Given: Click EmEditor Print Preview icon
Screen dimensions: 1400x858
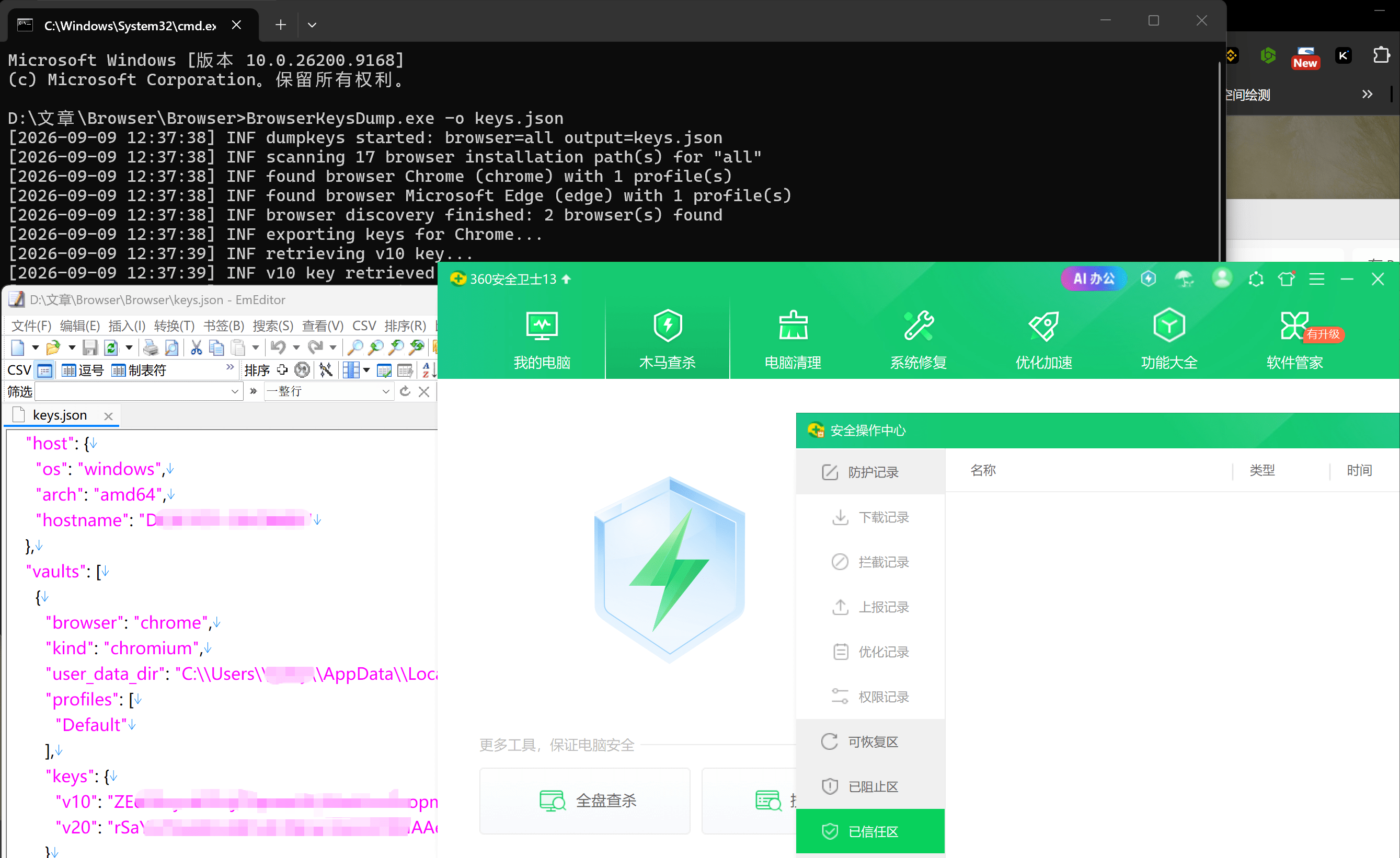Looking at the screenshot, I should tap(171, 347).
